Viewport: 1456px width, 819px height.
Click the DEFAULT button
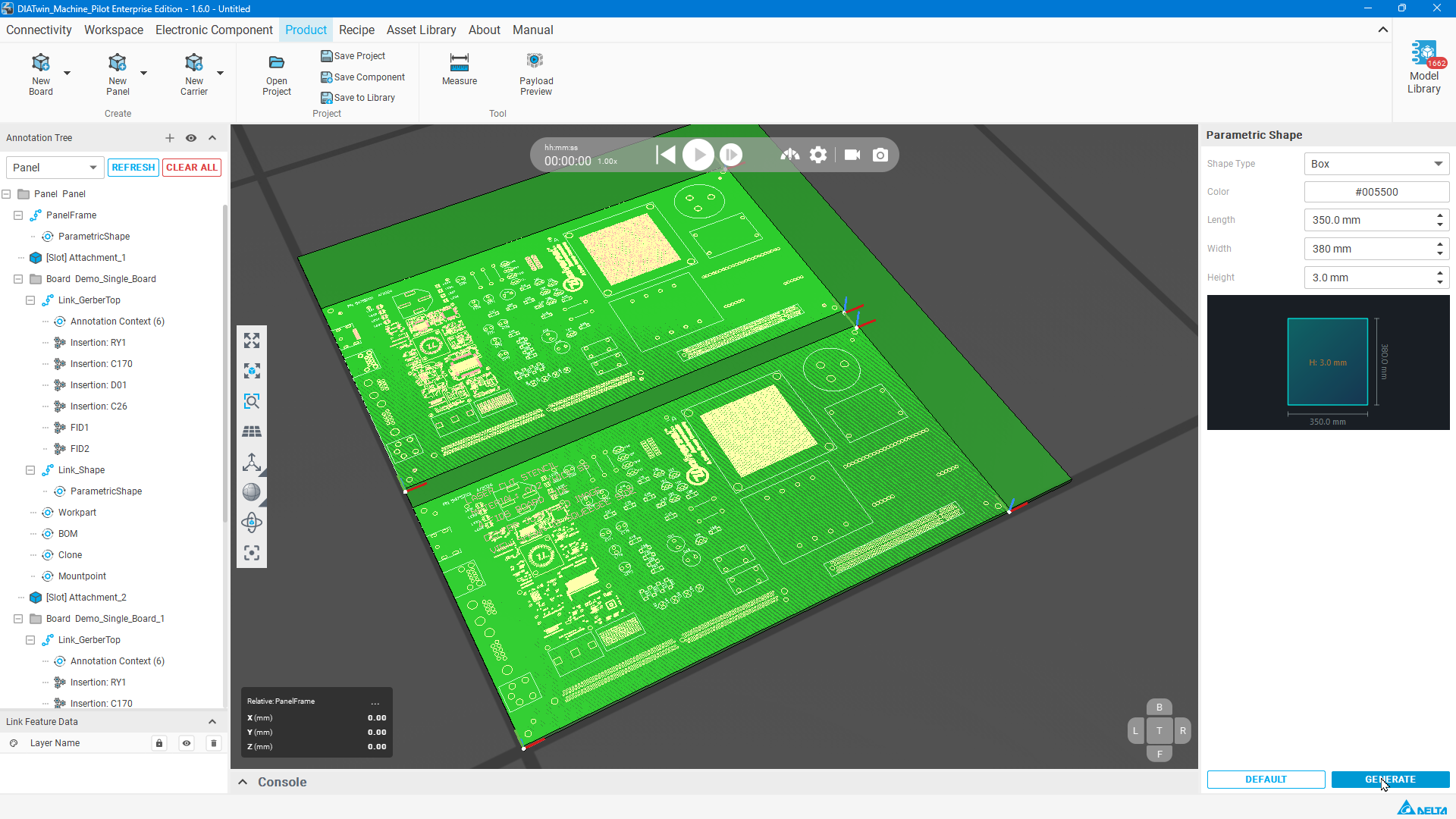coord(1266,780)
